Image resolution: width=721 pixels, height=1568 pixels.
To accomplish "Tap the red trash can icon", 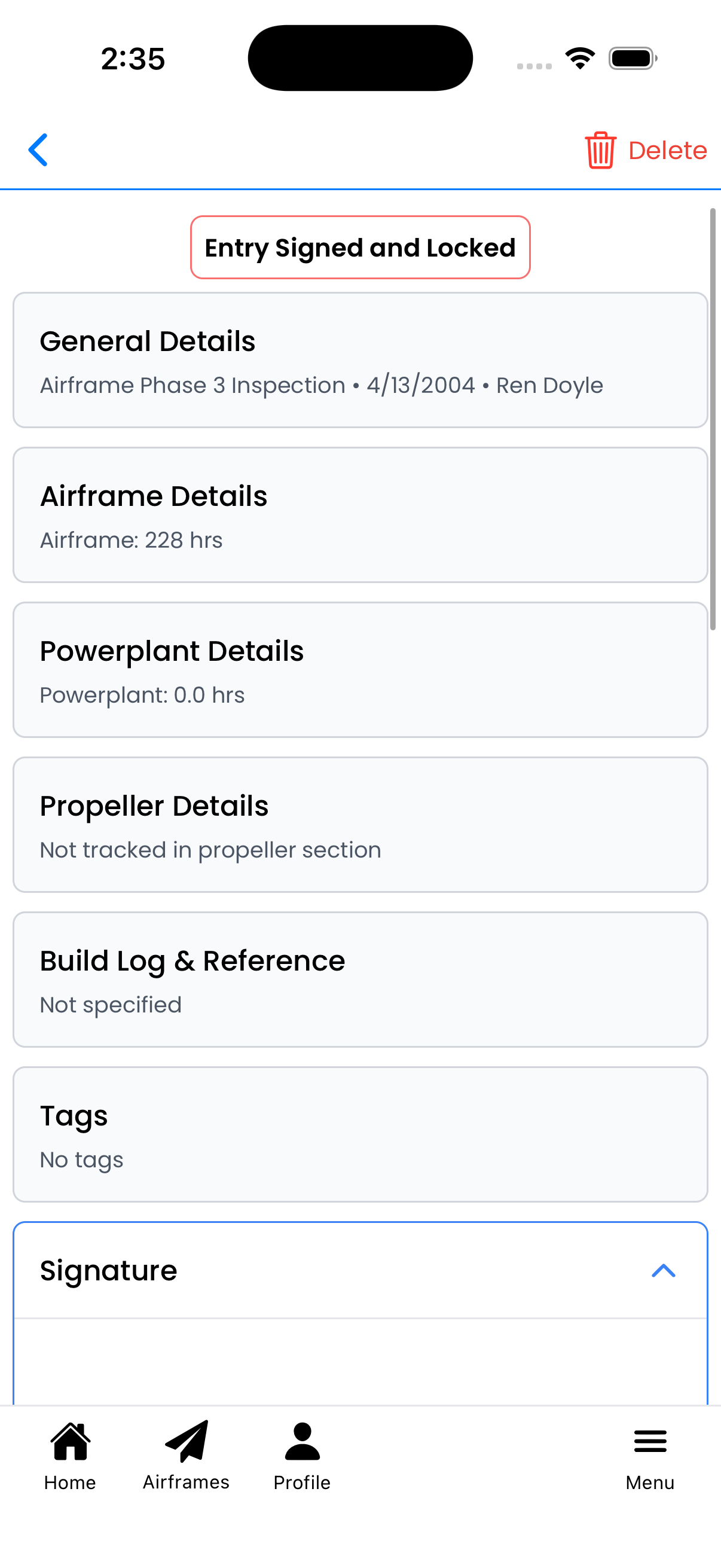I will [x=600, y=150].
